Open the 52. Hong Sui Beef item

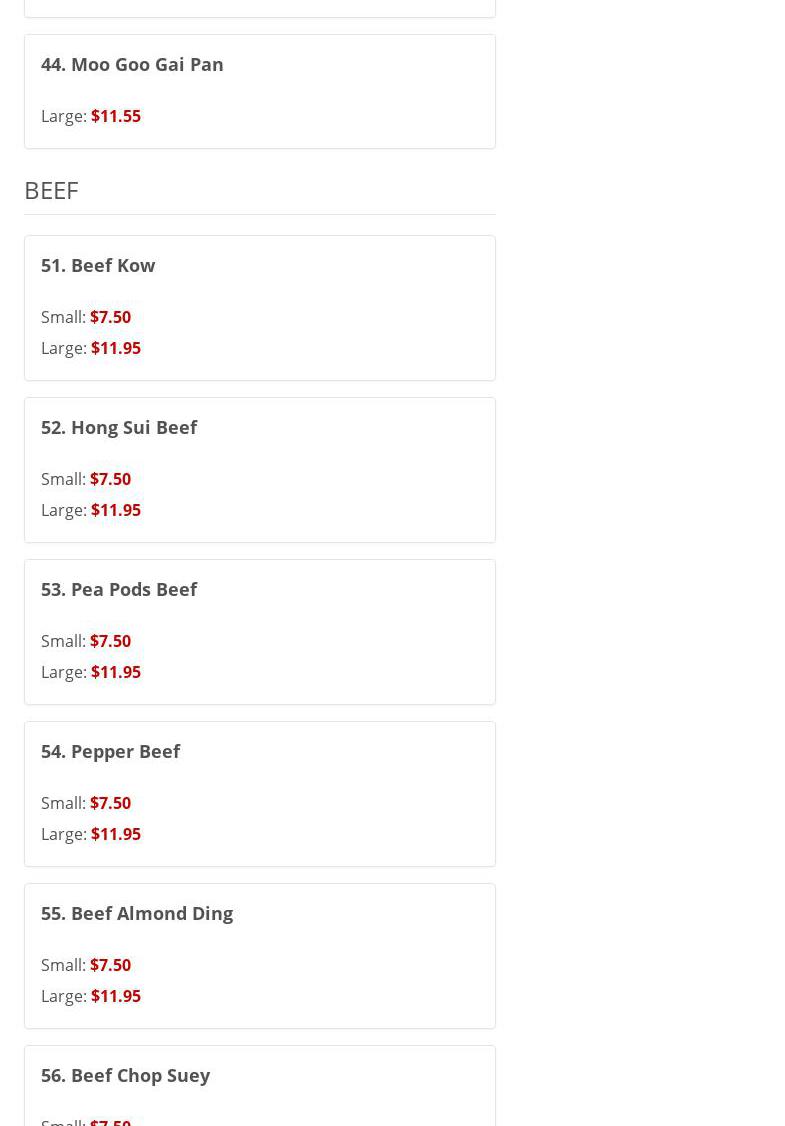point(119,427)
